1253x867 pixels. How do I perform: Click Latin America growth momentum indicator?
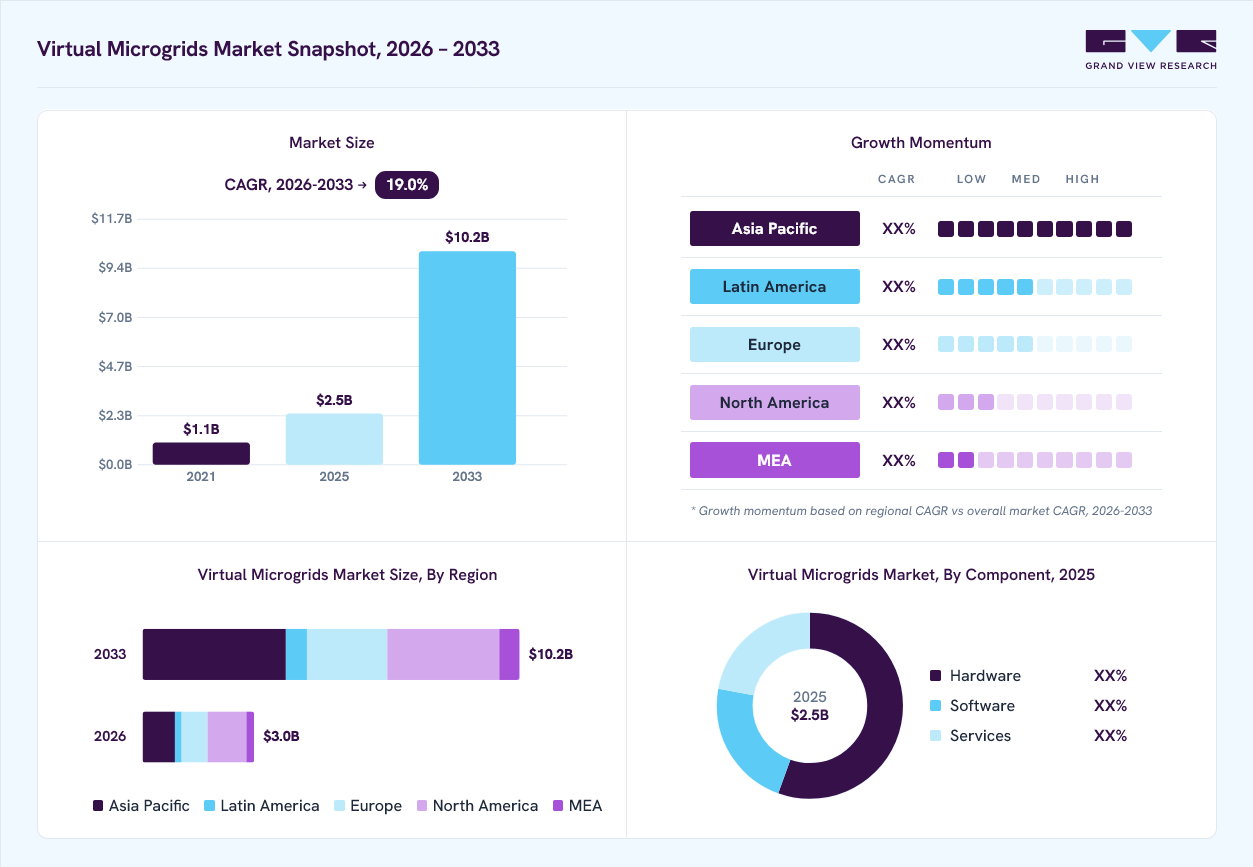[x=1035, y=287]
